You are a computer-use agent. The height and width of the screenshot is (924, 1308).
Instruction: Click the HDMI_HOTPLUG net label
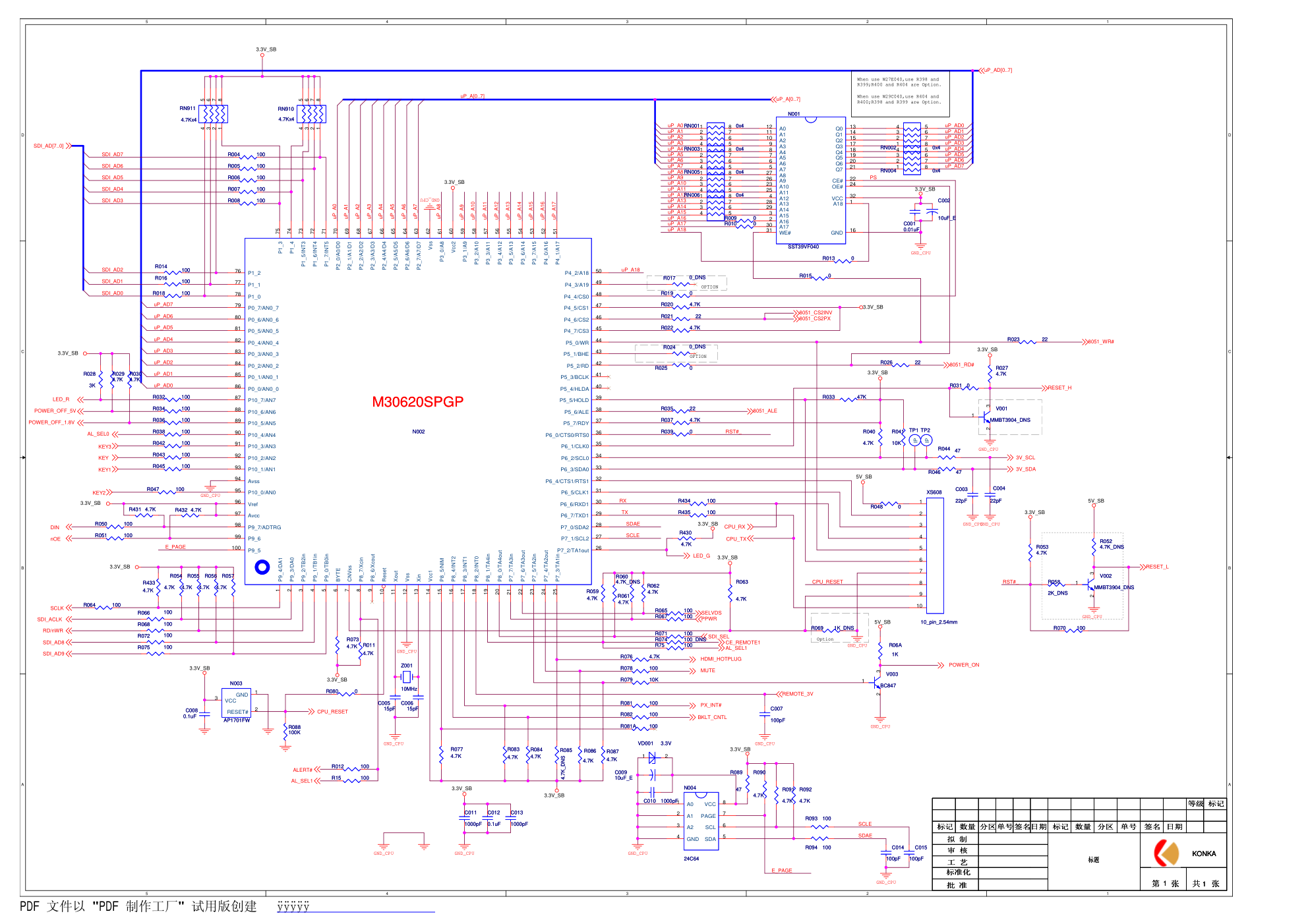coord(721,659)
